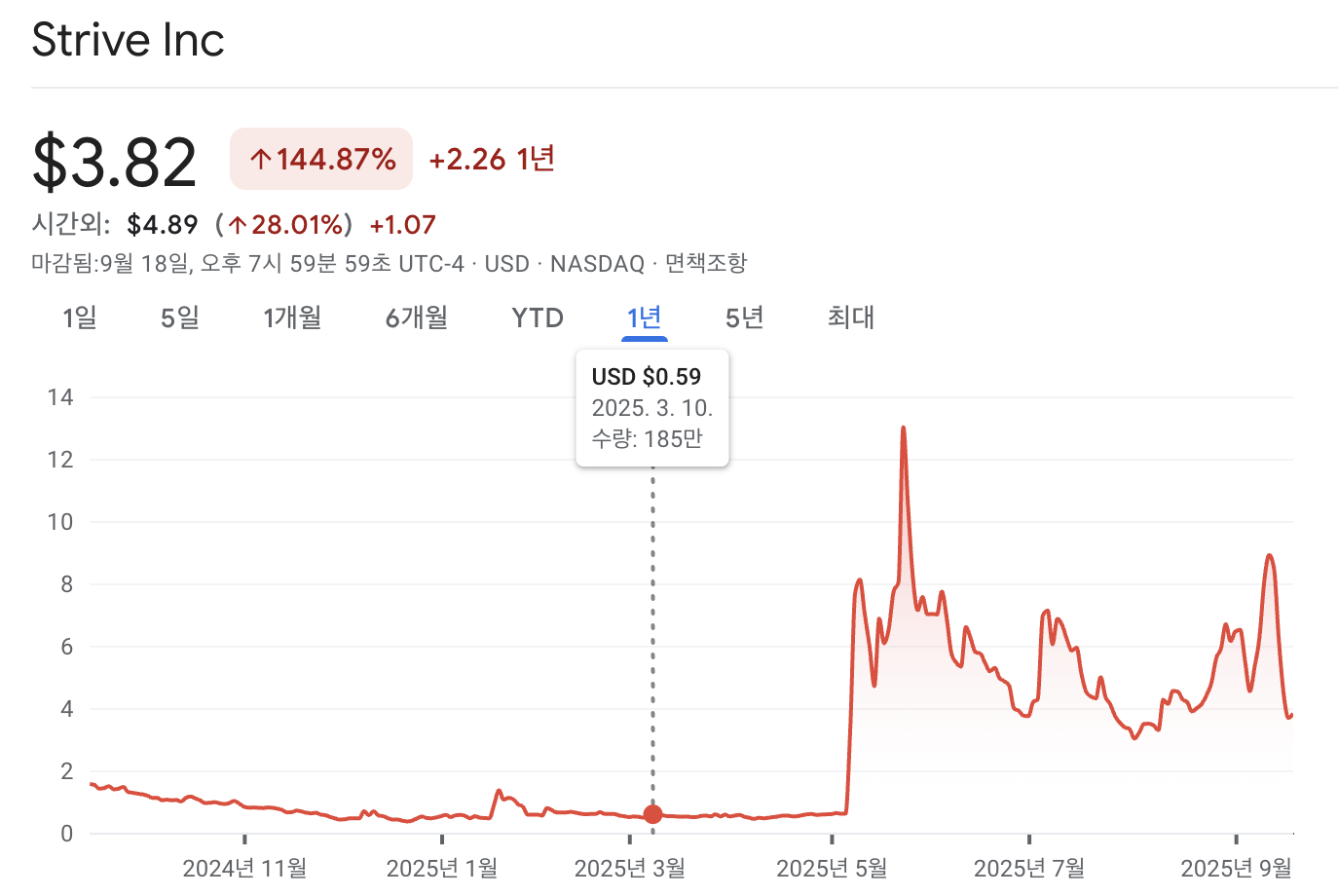Switch to the 5일 time range tab

(x=179, y=317)
